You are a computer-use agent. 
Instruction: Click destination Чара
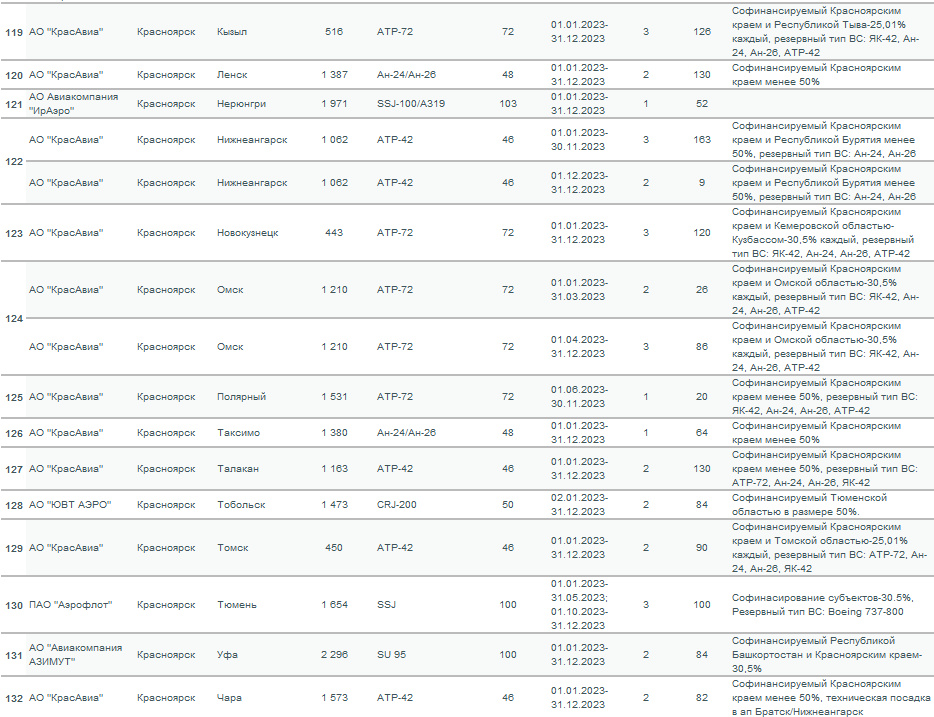[229, 698]
